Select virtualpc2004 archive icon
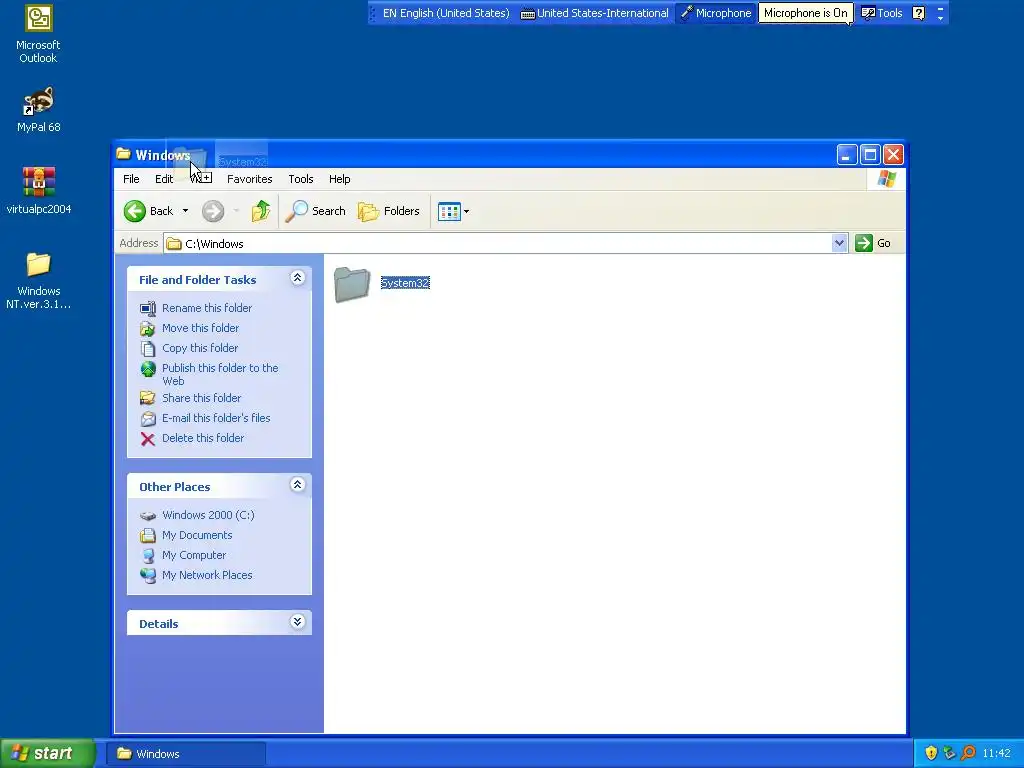 (x=39, y=191)
